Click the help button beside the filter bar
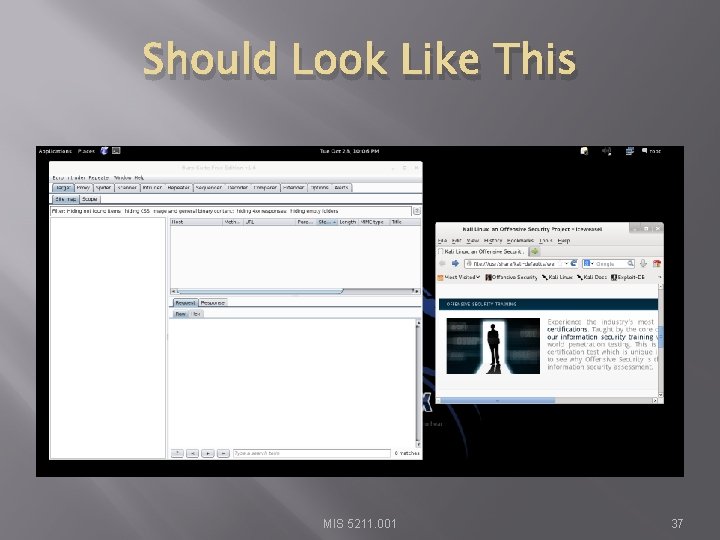720x540 pixels. pyautogui.click(x=417, y=211)
